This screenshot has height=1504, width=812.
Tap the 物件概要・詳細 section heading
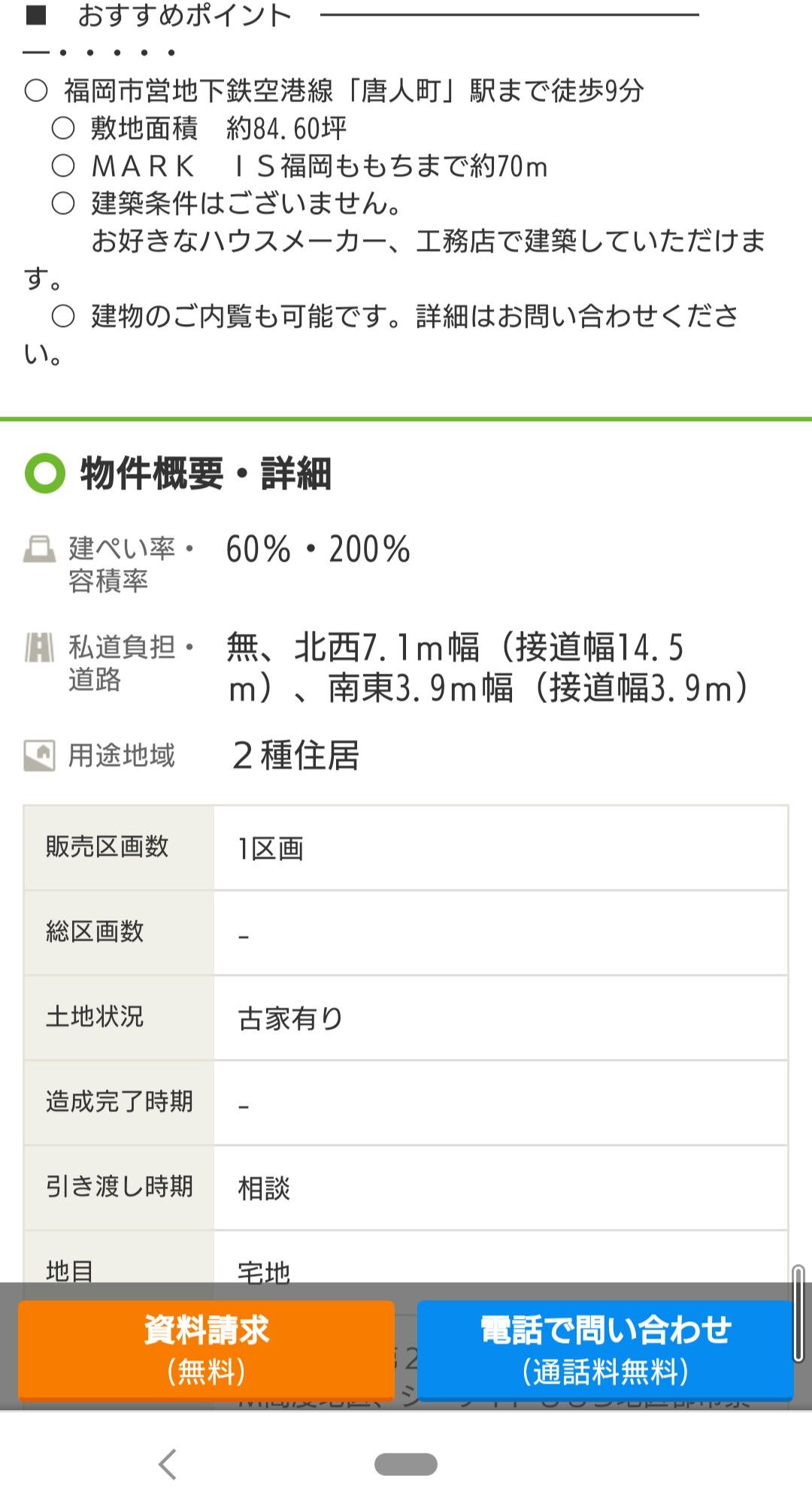205,474
